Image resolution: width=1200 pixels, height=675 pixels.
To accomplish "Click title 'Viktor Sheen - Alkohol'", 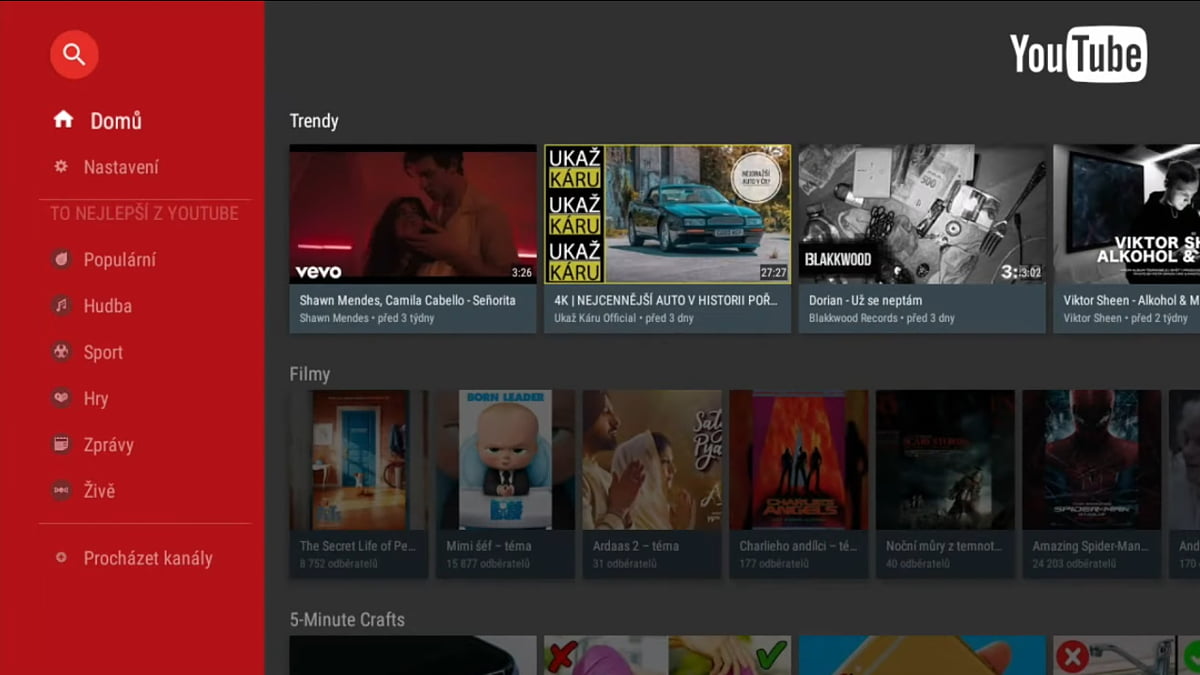I will pos(1131,300).
